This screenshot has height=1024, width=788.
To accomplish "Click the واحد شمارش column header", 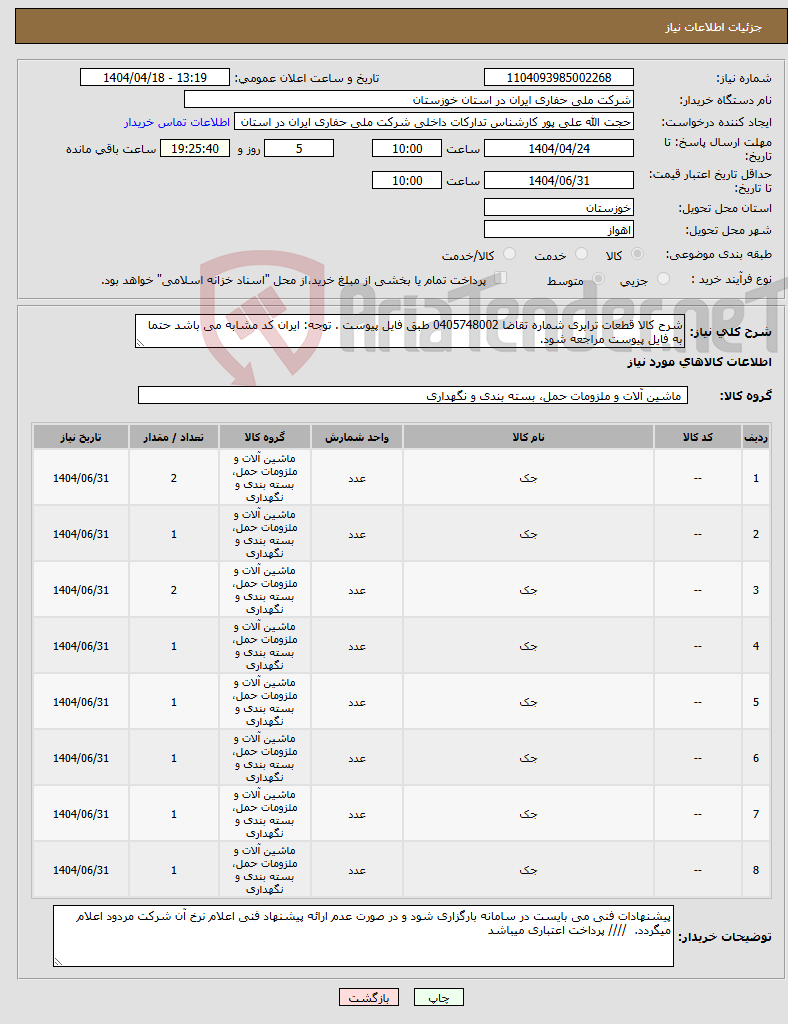I will 356,437.
